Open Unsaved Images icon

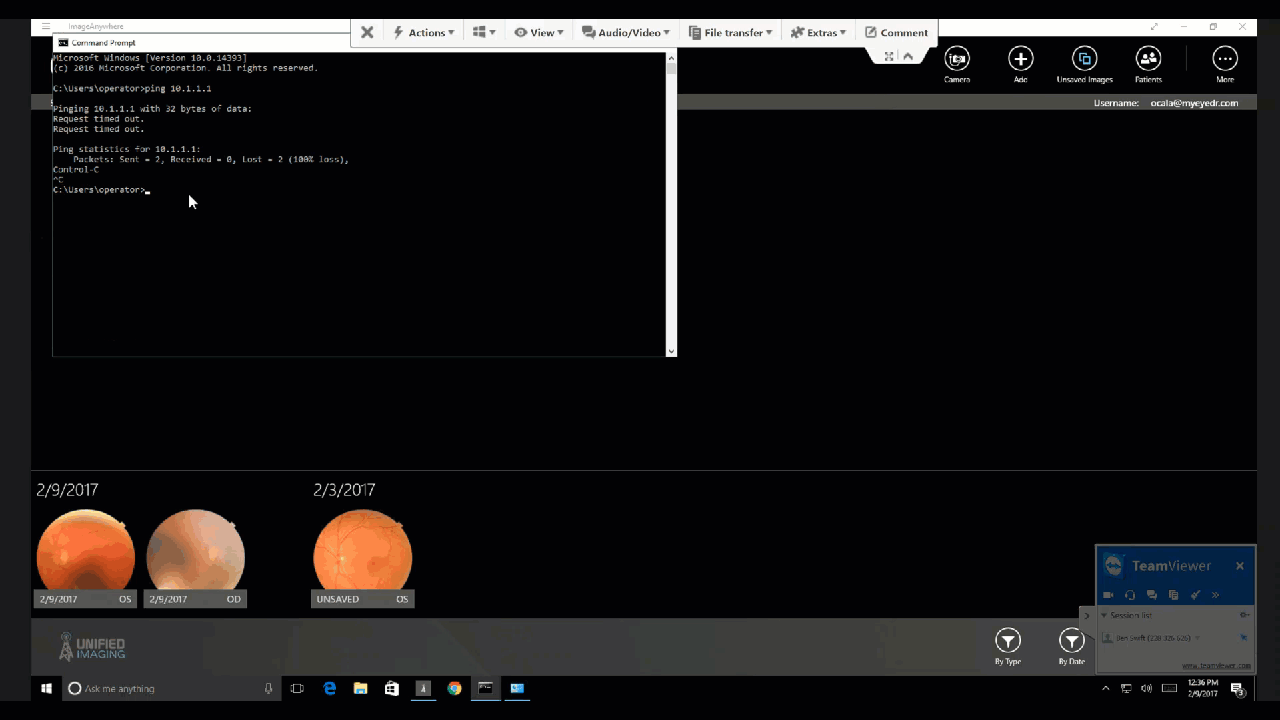pos(1084,59)
